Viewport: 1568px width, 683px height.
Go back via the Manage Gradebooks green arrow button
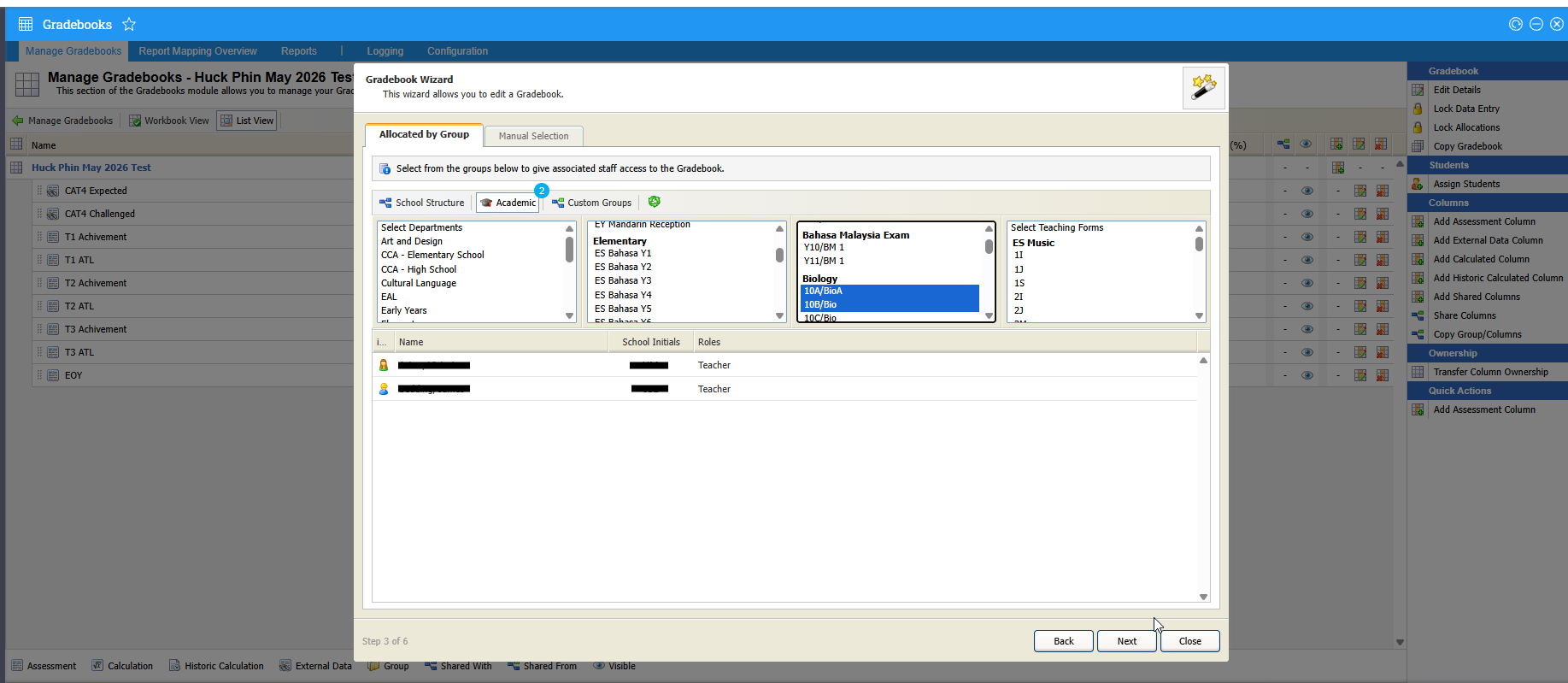click(x=62, y=121)
